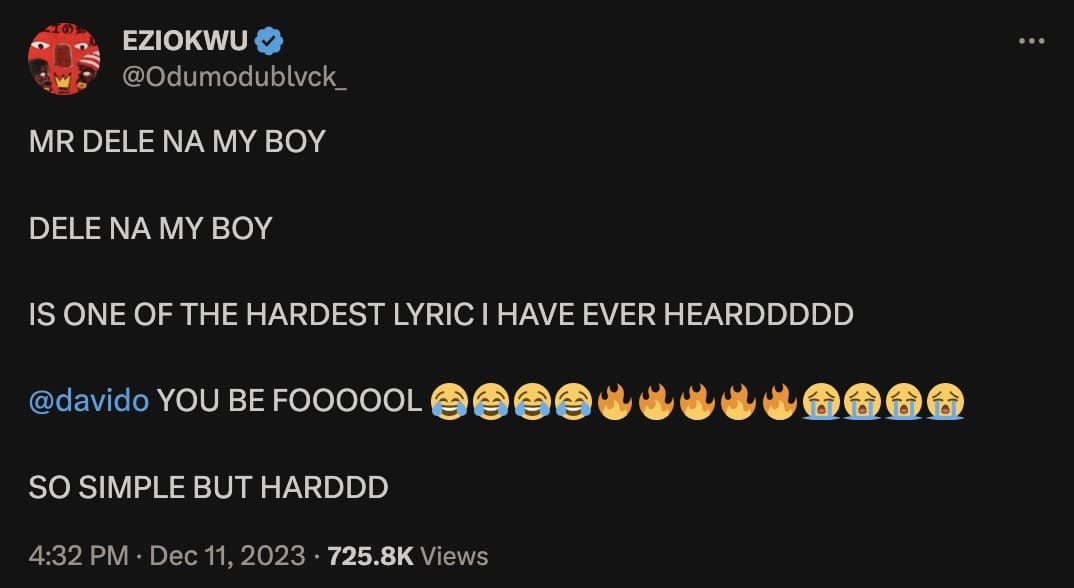Screen dimensions: 1074x588
Task: Open the 725.8K Views count
Action: point(408,556)
